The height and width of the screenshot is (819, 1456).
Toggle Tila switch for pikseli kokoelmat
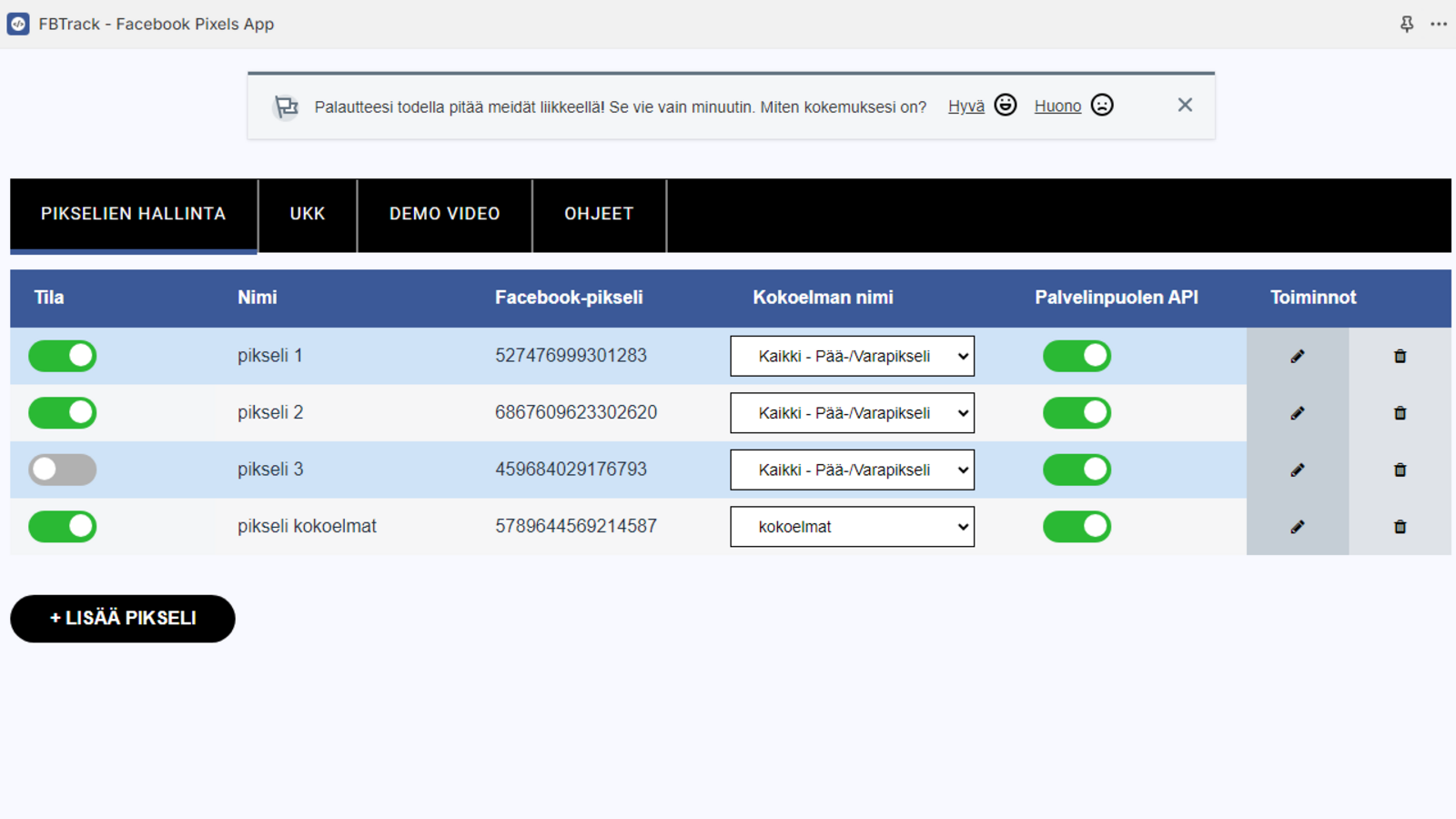(x=63, y=527)
